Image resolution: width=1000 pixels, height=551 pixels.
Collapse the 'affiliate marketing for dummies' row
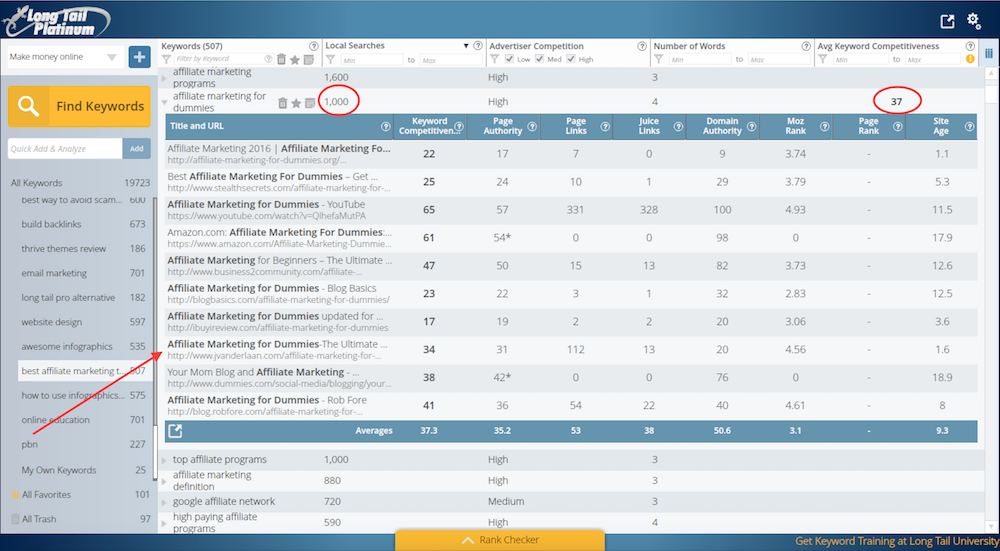pyautogui.click(x=165, y=102)
